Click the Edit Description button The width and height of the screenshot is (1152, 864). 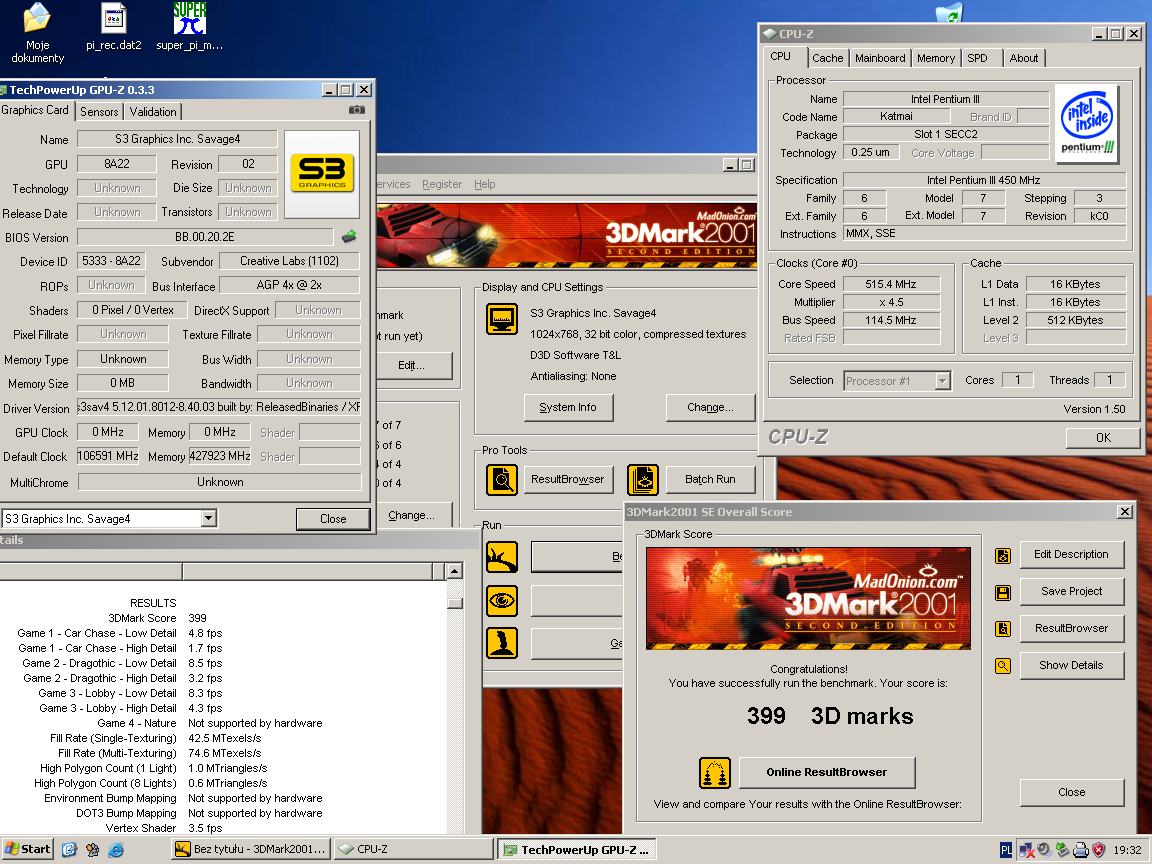pyautogui.click(x=1071, y=555)
